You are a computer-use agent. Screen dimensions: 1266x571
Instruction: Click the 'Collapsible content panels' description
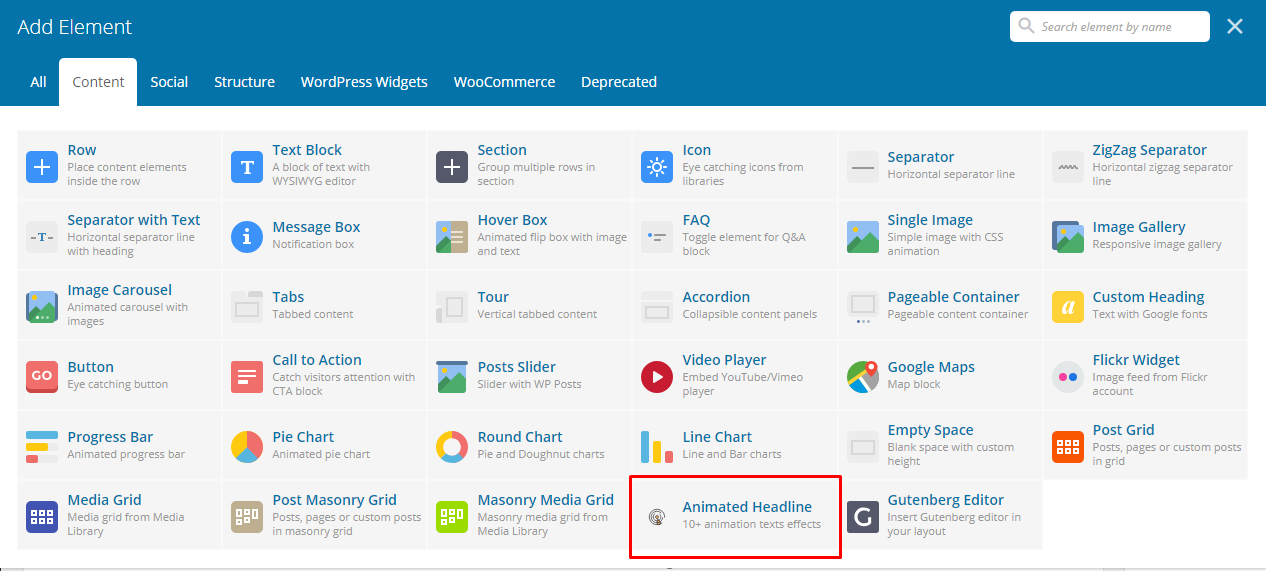pos(750,314)
